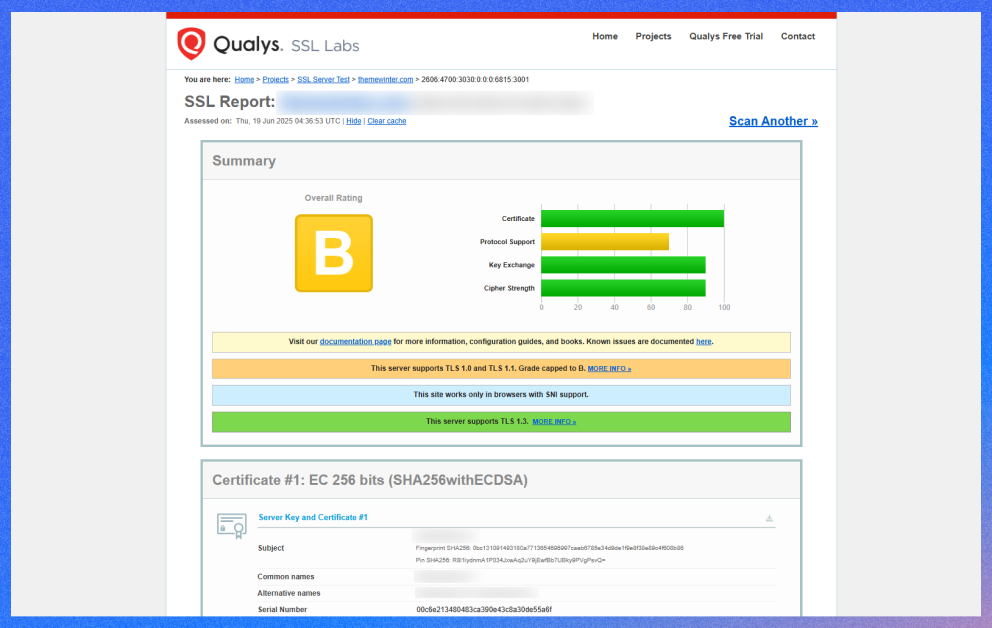
Task: Open the Contact navigation item
Action: pos(798,37)
